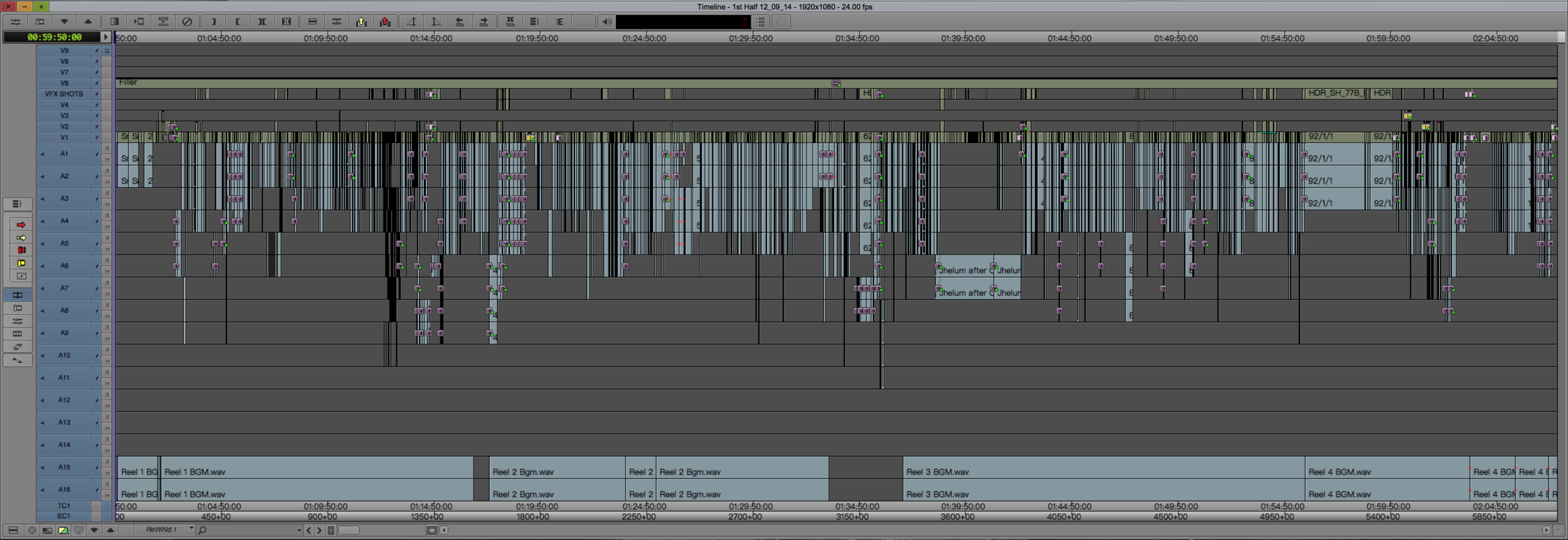Click the three-frame filmstrip icon in left palette

pos(18,334)
